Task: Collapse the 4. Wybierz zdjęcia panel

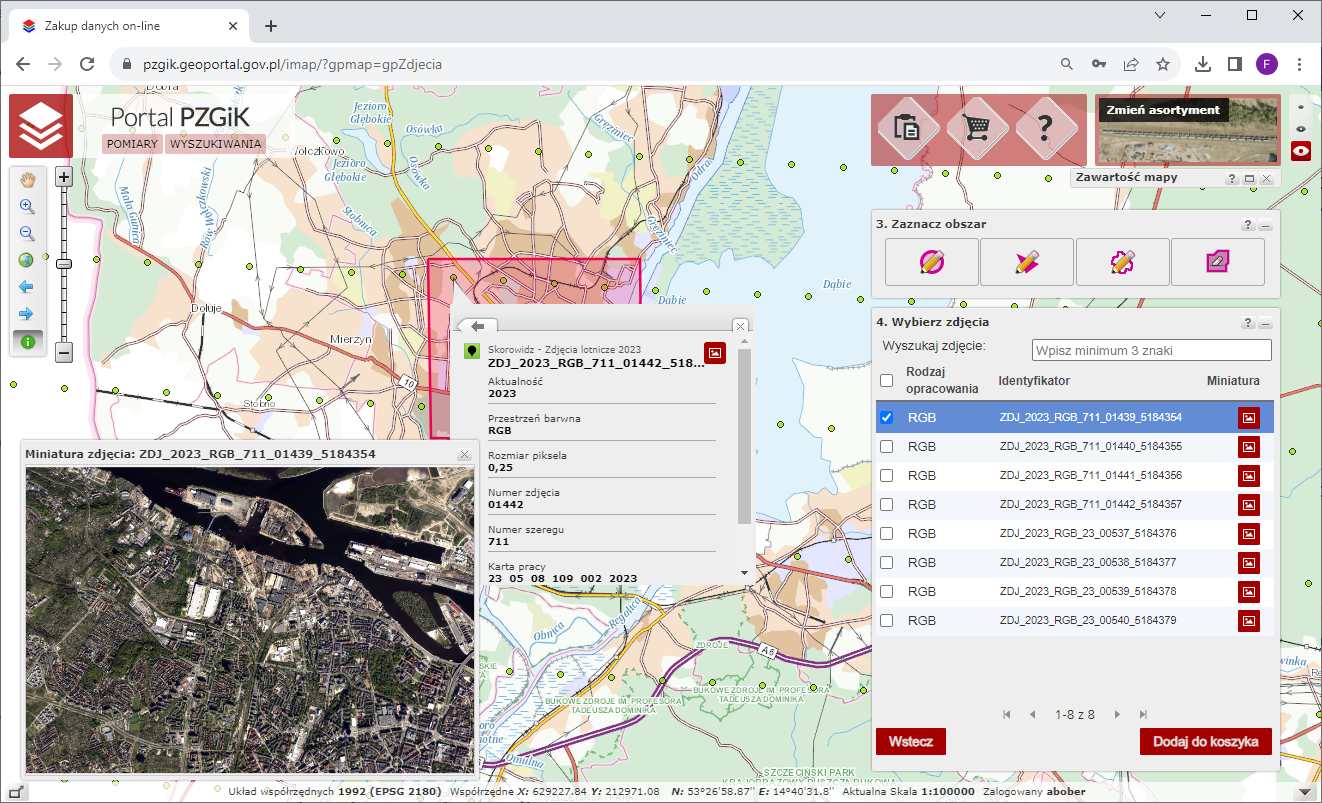Action: click(x=1265, y=323)
